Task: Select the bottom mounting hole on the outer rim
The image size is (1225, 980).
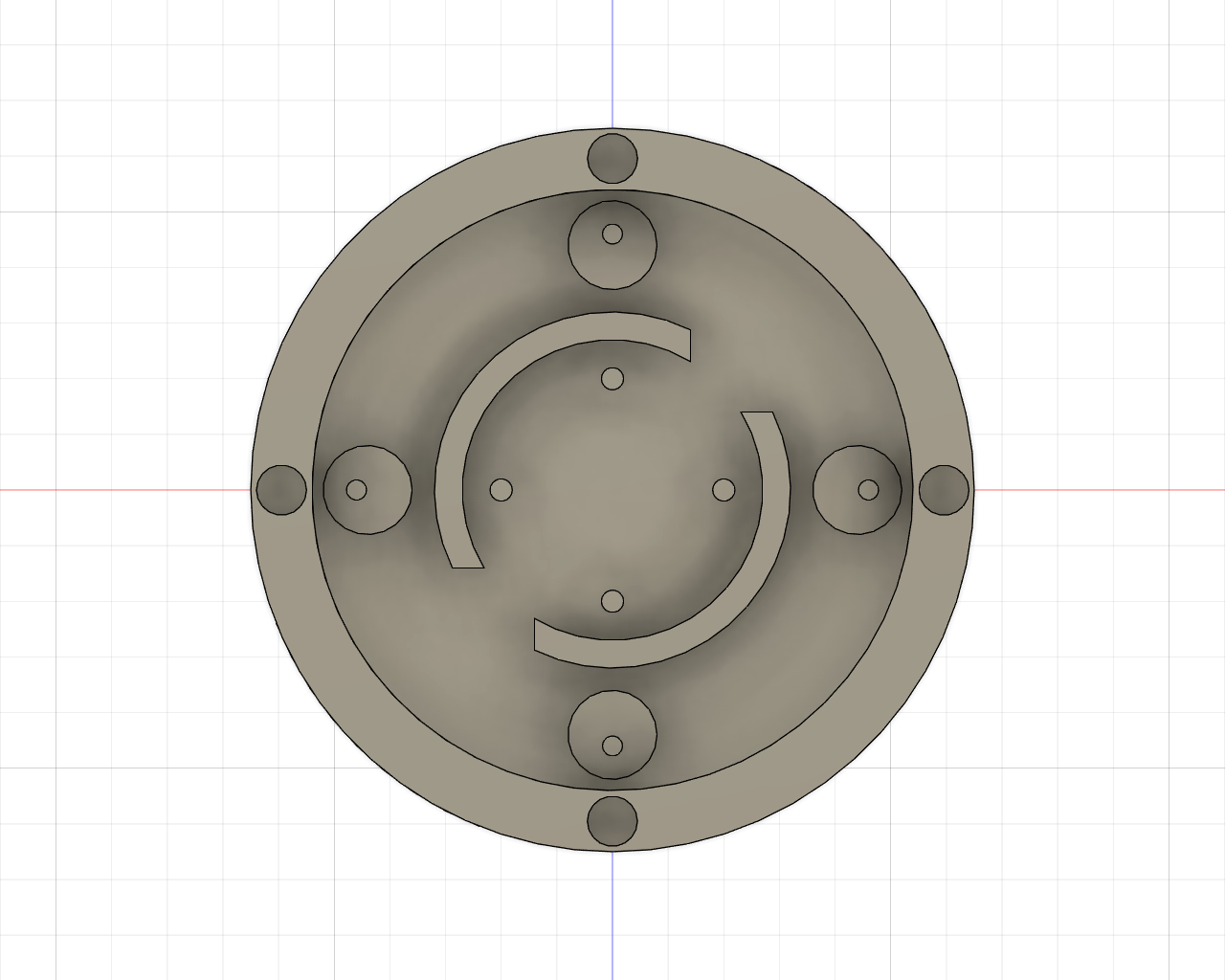Action: [x=612, y=820]
